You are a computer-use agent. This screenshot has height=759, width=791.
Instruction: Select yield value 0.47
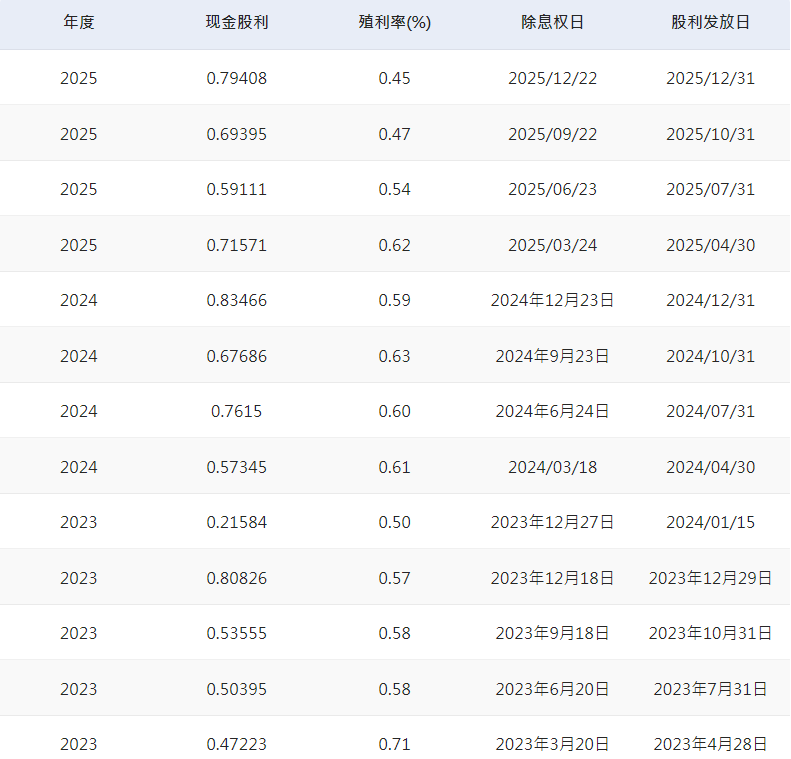[x=394, y=134]
